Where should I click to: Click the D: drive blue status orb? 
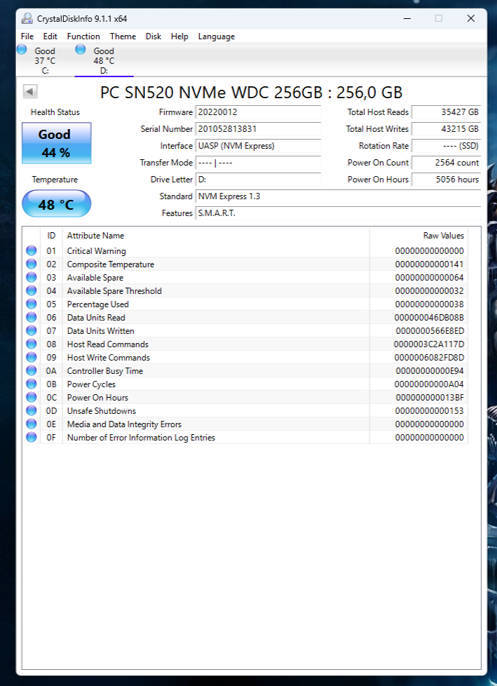coord(80,50)
